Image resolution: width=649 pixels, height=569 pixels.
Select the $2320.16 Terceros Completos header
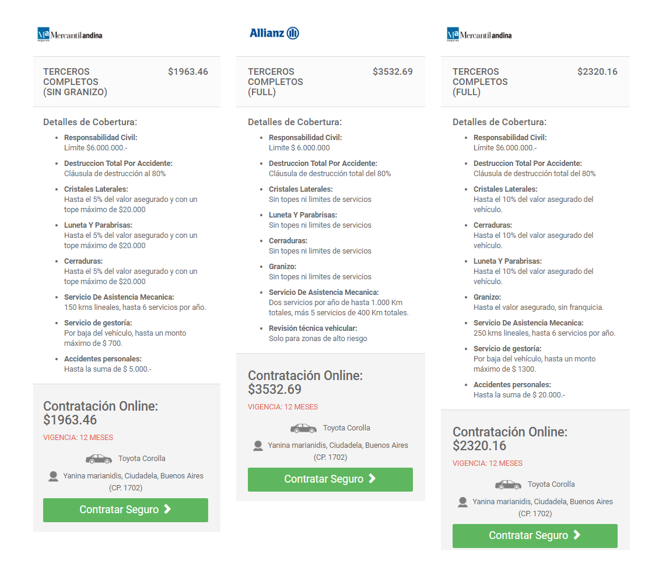(482, 82)
